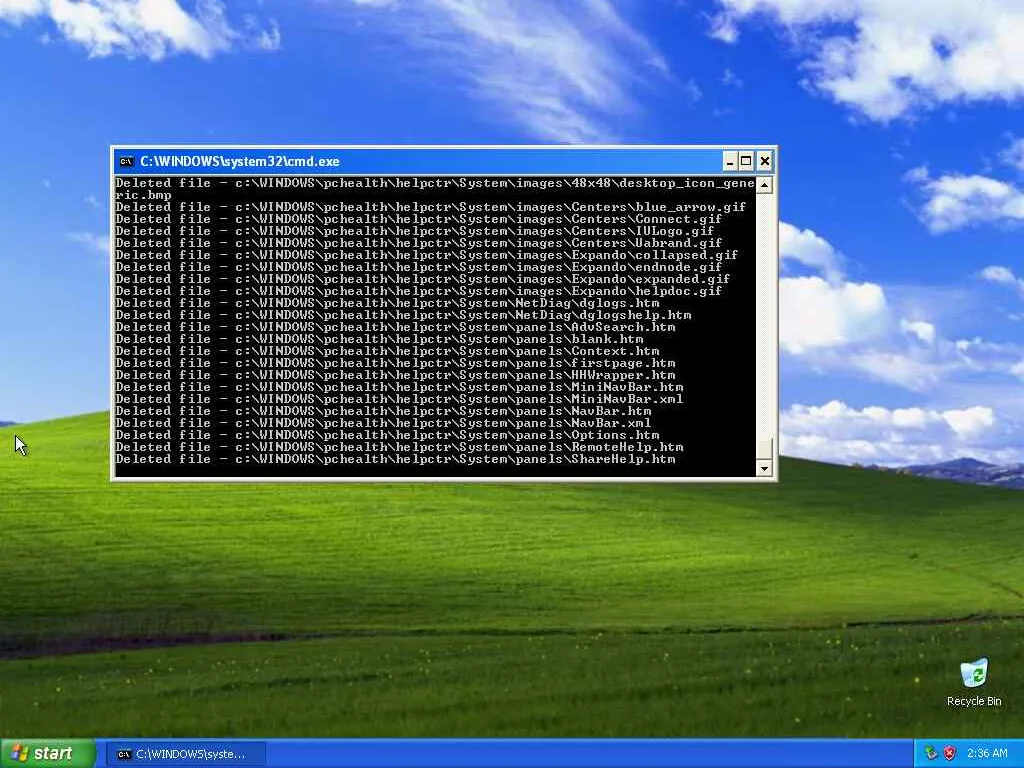Image resolution: width=1024 pixels, height=768 pixels.
Task: Select the cmd.exe taskbar button
Action: pyautogui.click(x=186, y=754)
